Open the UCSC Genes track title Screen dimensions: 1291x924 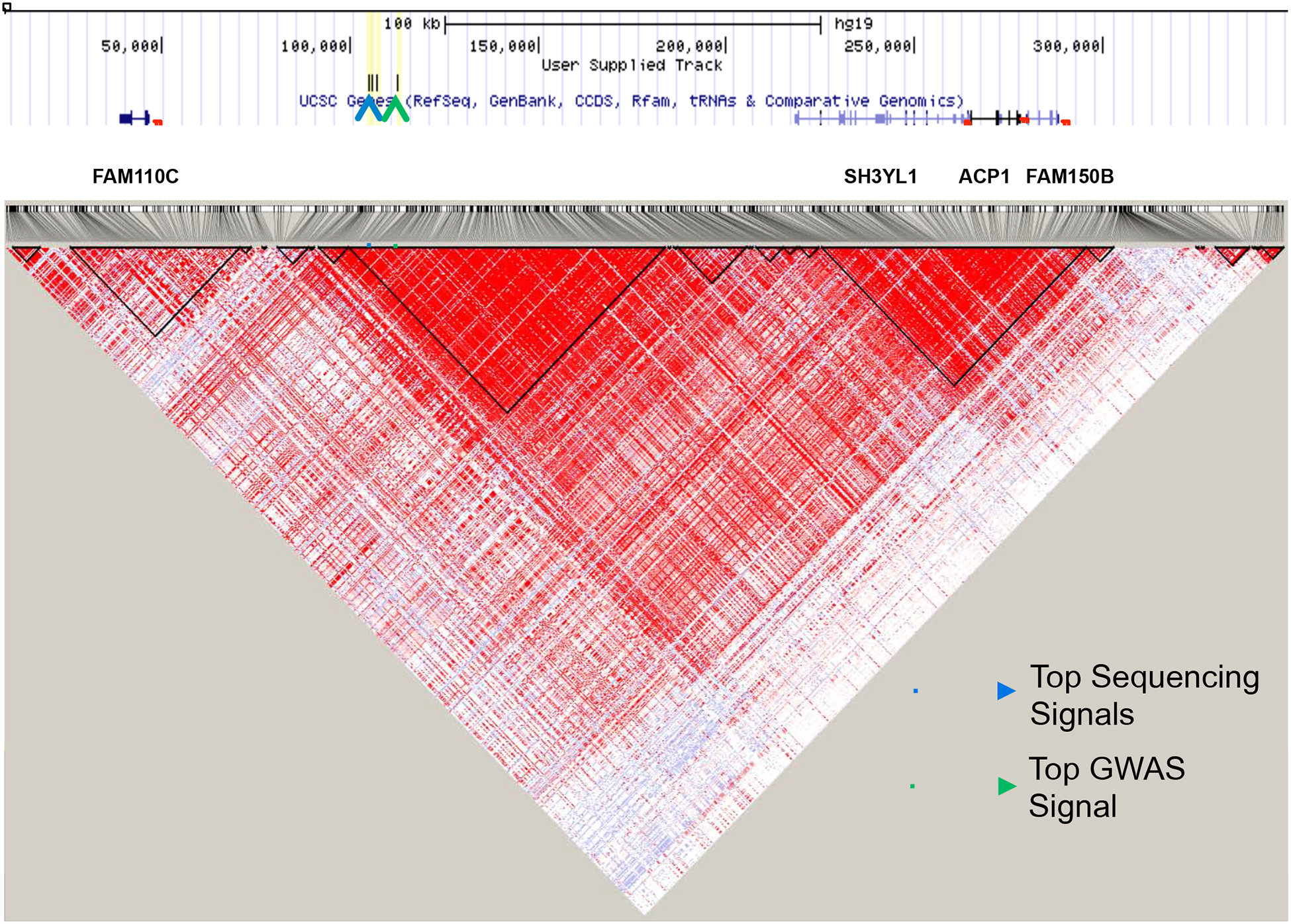click(631, 101)
